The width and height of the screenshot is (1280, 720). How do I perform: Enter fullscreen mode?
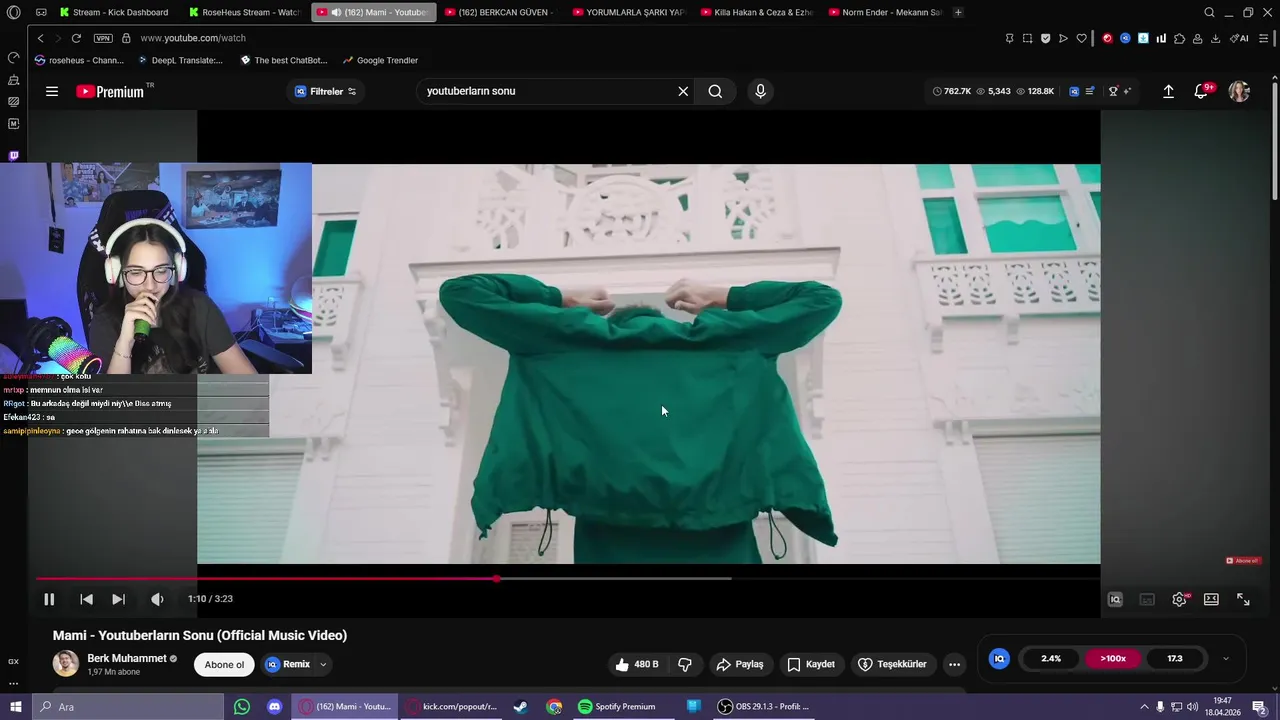[1243, 599]
